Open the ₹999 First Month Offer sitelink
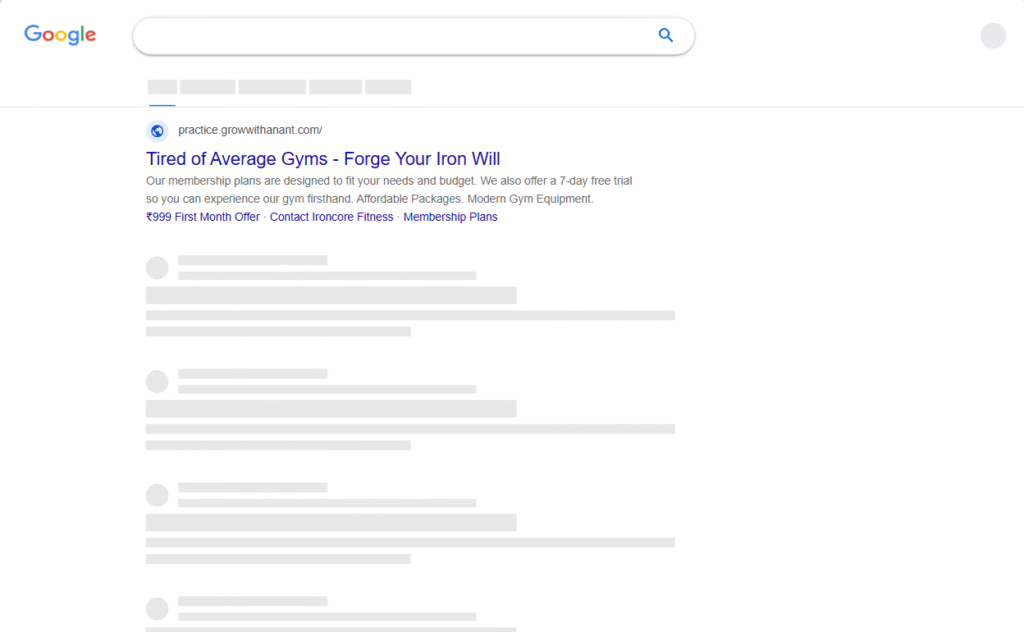Screen dimensions: 1024x632 203,217
